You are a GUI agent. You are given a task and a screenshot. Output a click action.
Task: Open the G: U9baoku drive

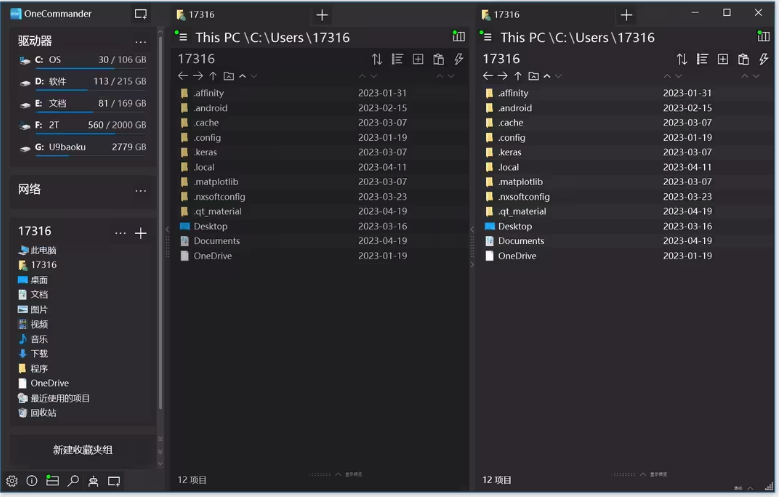(83, 147)
